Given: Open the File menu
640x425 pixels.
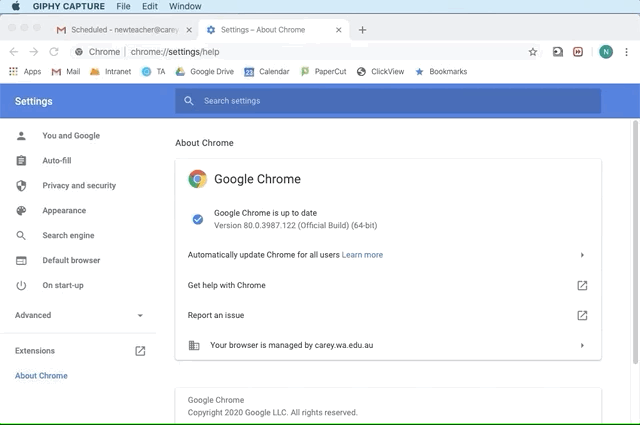Looking at the screenshot, I should pos(123,6).
